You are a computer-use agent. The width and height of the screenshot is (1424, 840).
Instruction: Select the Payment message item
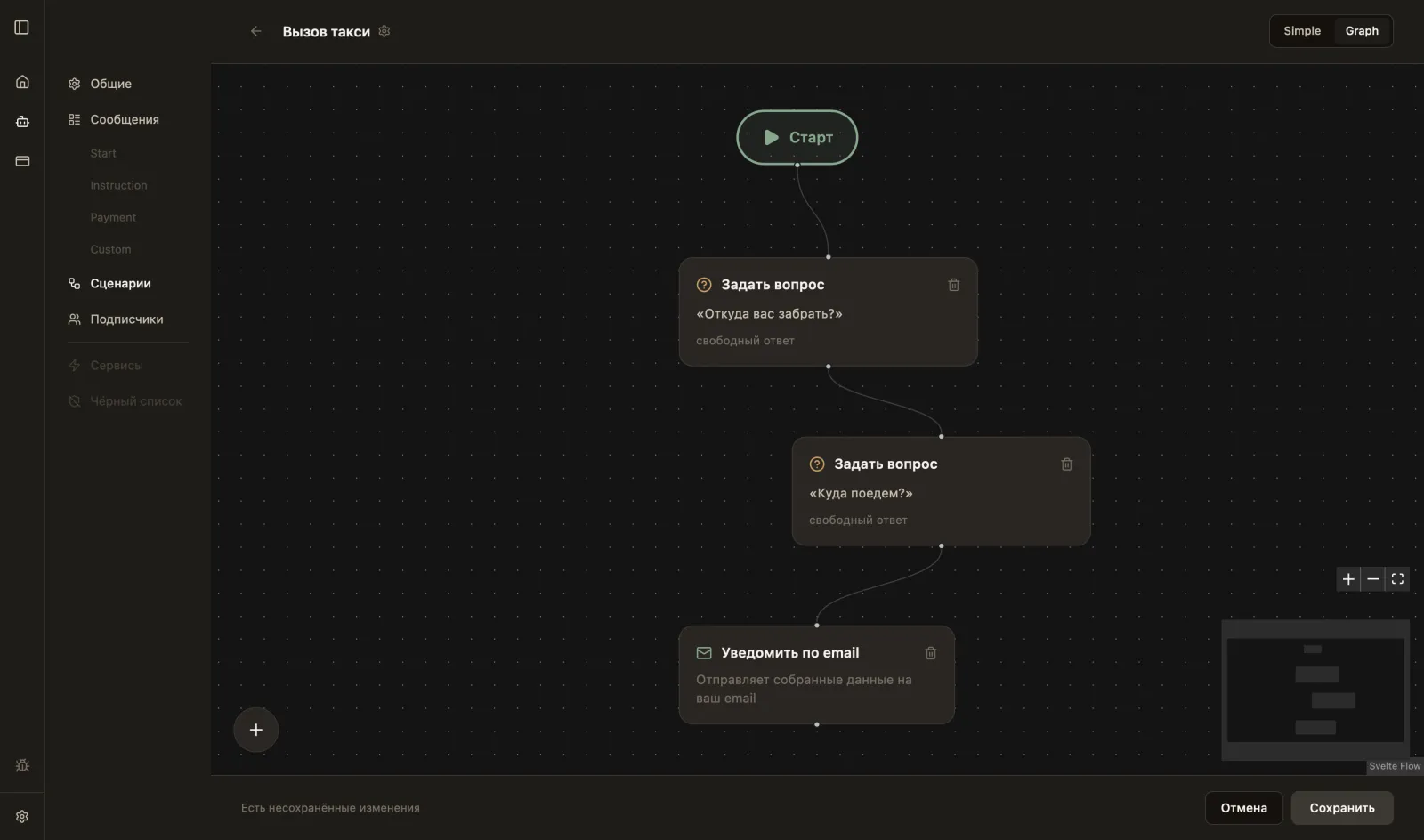click(x=113, y=217)
